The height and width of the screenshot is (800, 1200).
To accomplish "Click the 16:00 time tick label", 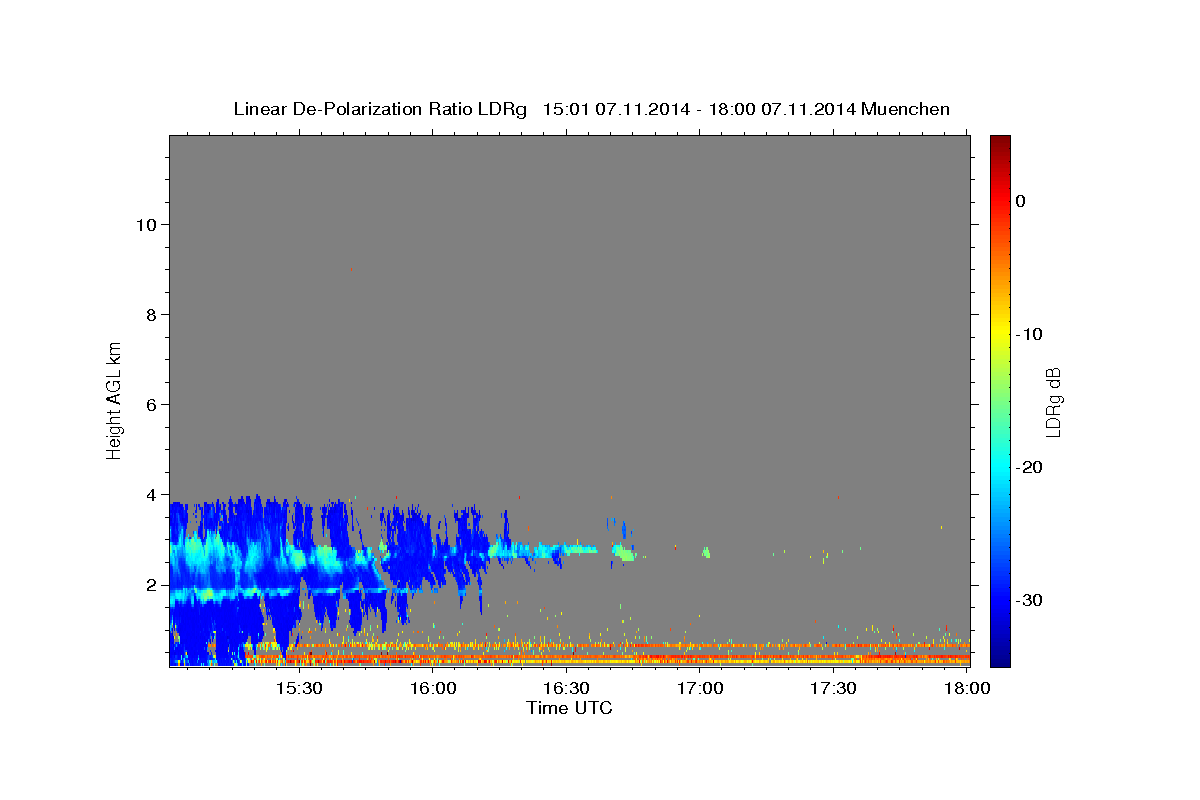I will click(432, 689).
